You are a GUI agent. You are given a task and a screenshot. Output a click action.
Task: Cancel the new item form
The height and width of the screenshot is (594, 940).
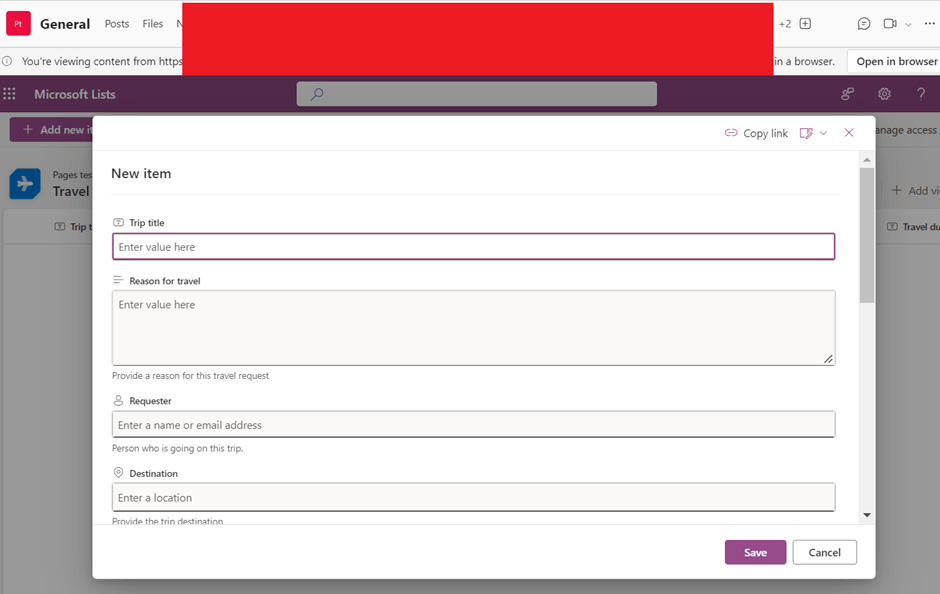tap(824, 552)
